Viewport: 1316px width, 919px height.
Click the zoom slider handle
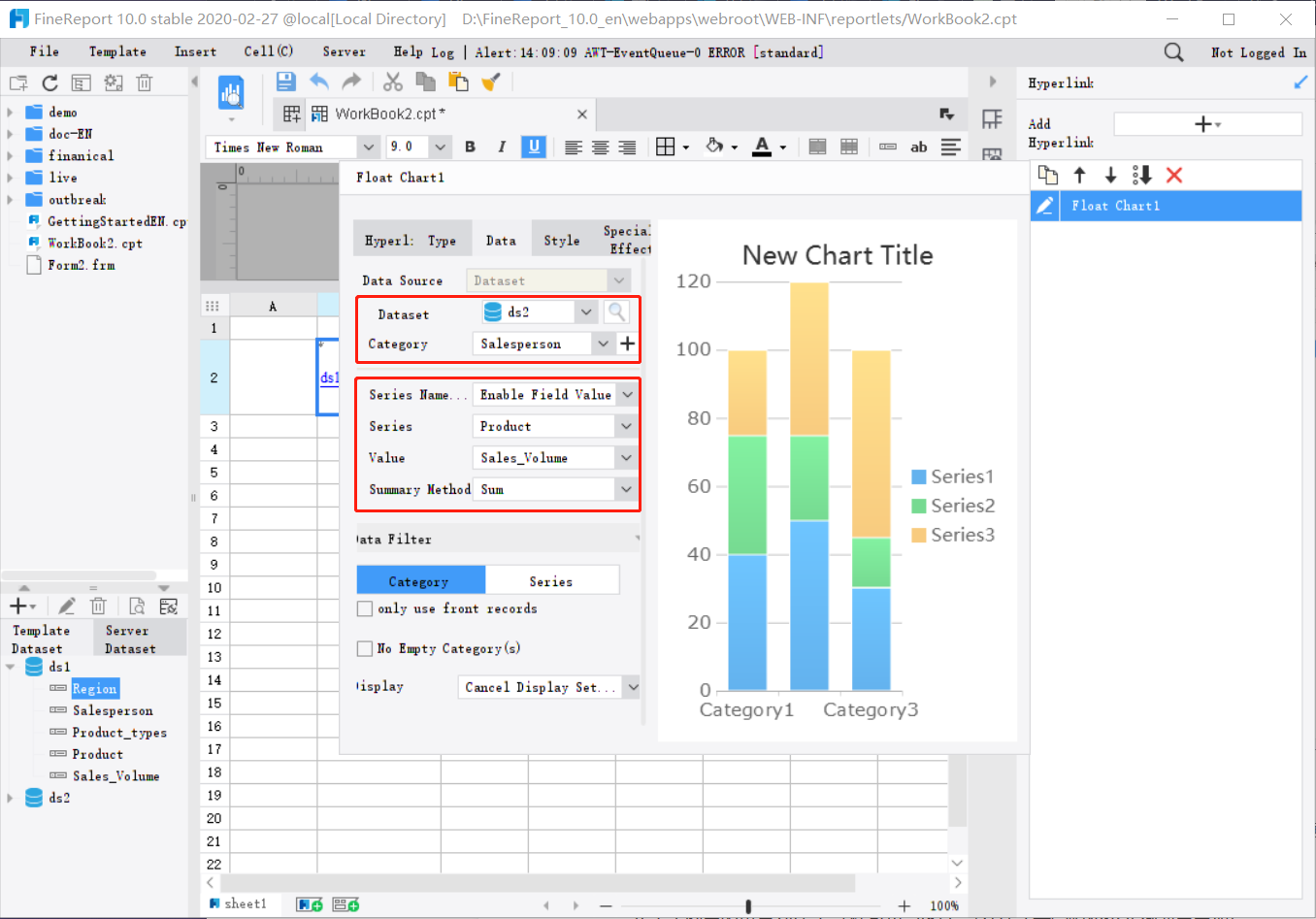[748, 905]
